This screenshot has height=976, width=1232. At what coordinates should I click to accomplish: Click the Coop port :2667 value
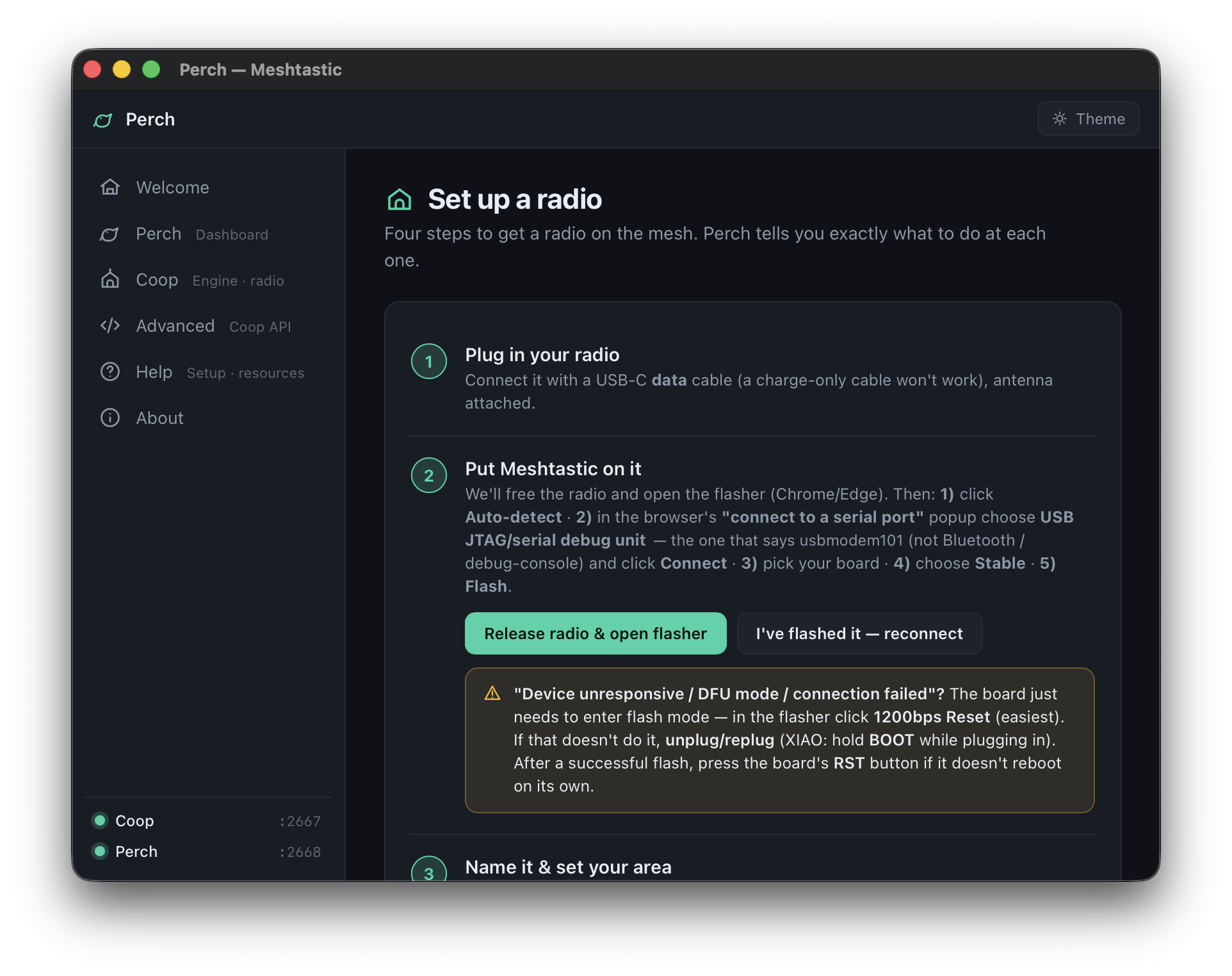300,821
